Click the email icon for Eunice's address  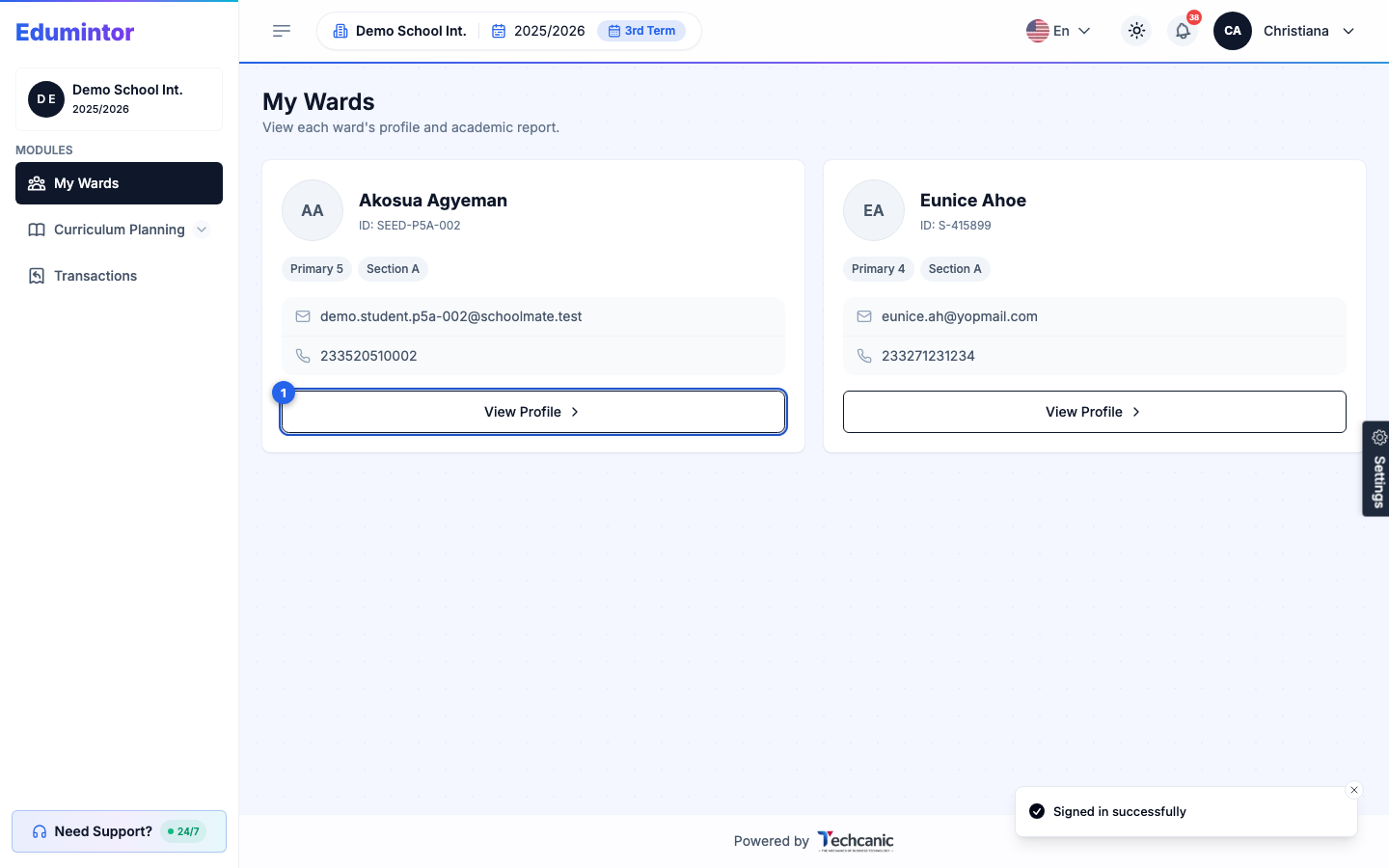pyautogui.click(x=864, y=316)
